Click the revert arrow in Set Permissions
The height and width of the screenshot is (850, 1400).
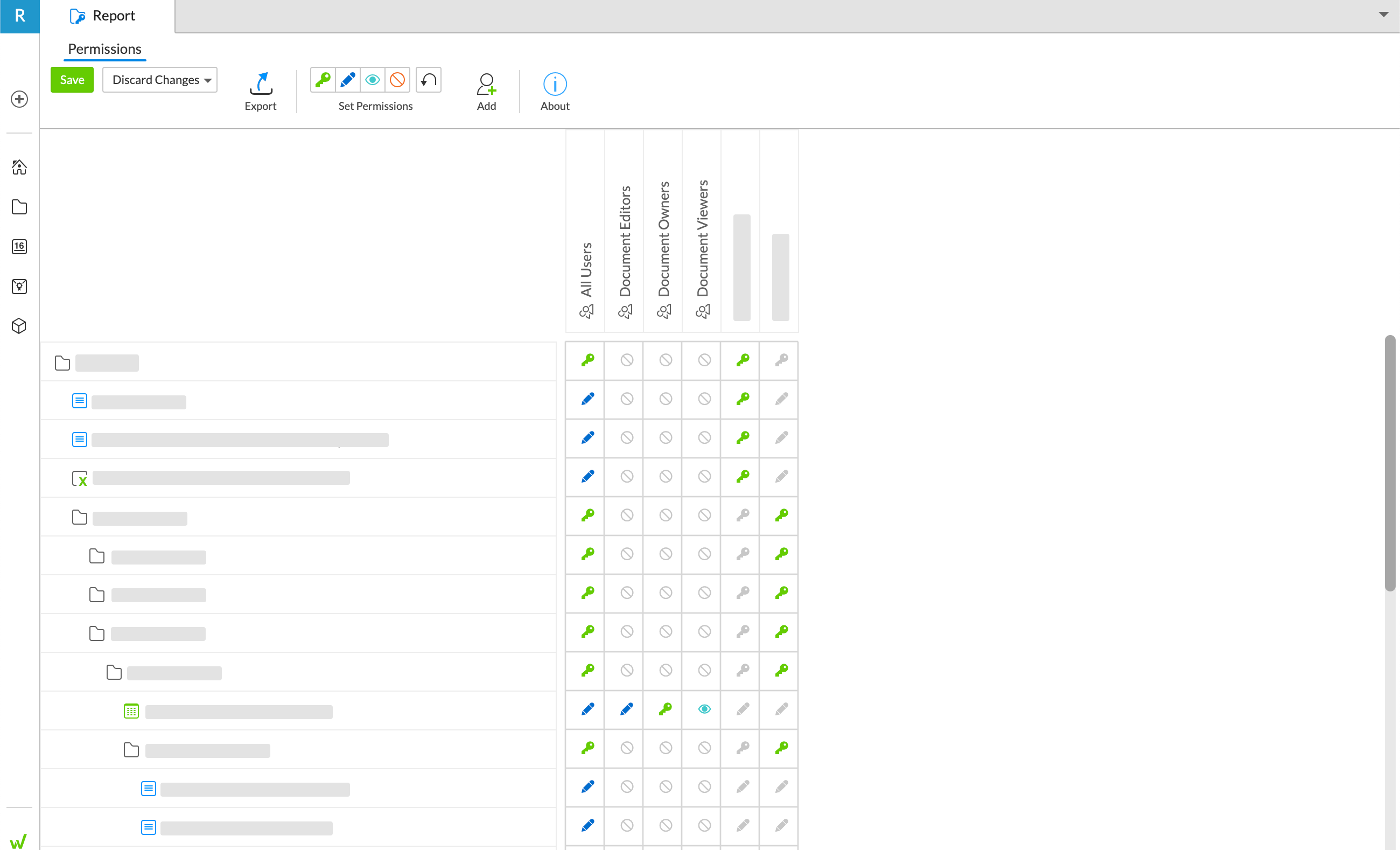pos(429,80)
